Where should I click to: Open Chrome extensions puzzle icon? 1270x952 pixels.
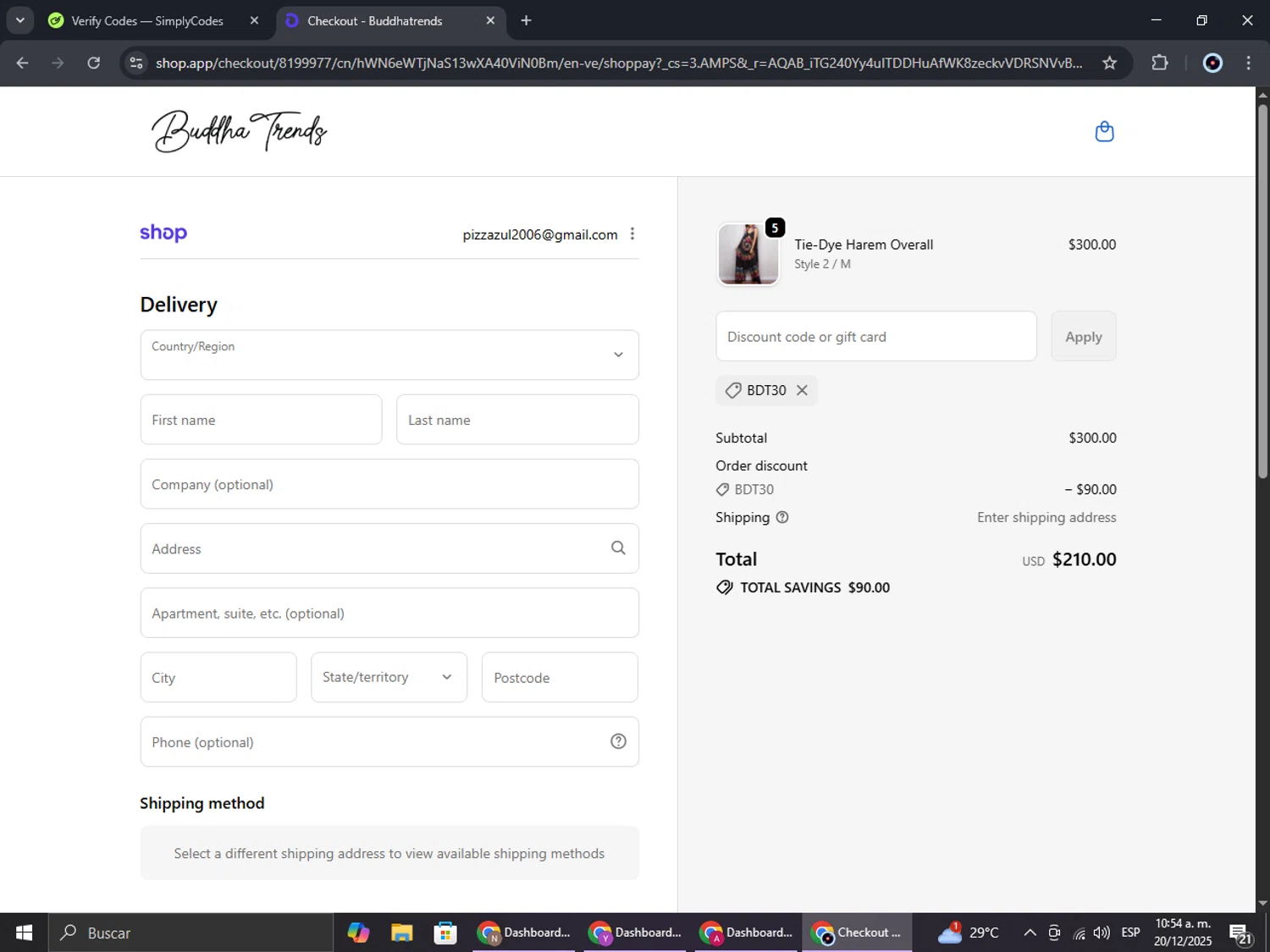(x=1160, y=63)
